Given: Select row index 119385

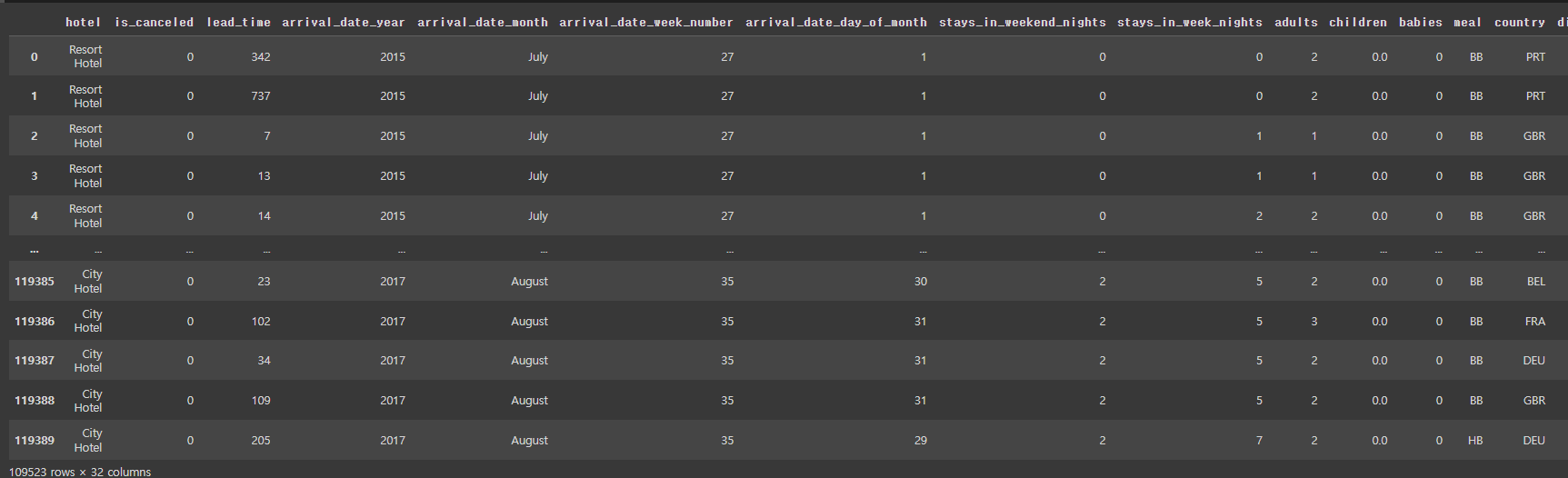Looking at the screenshot, I should 35,281.
